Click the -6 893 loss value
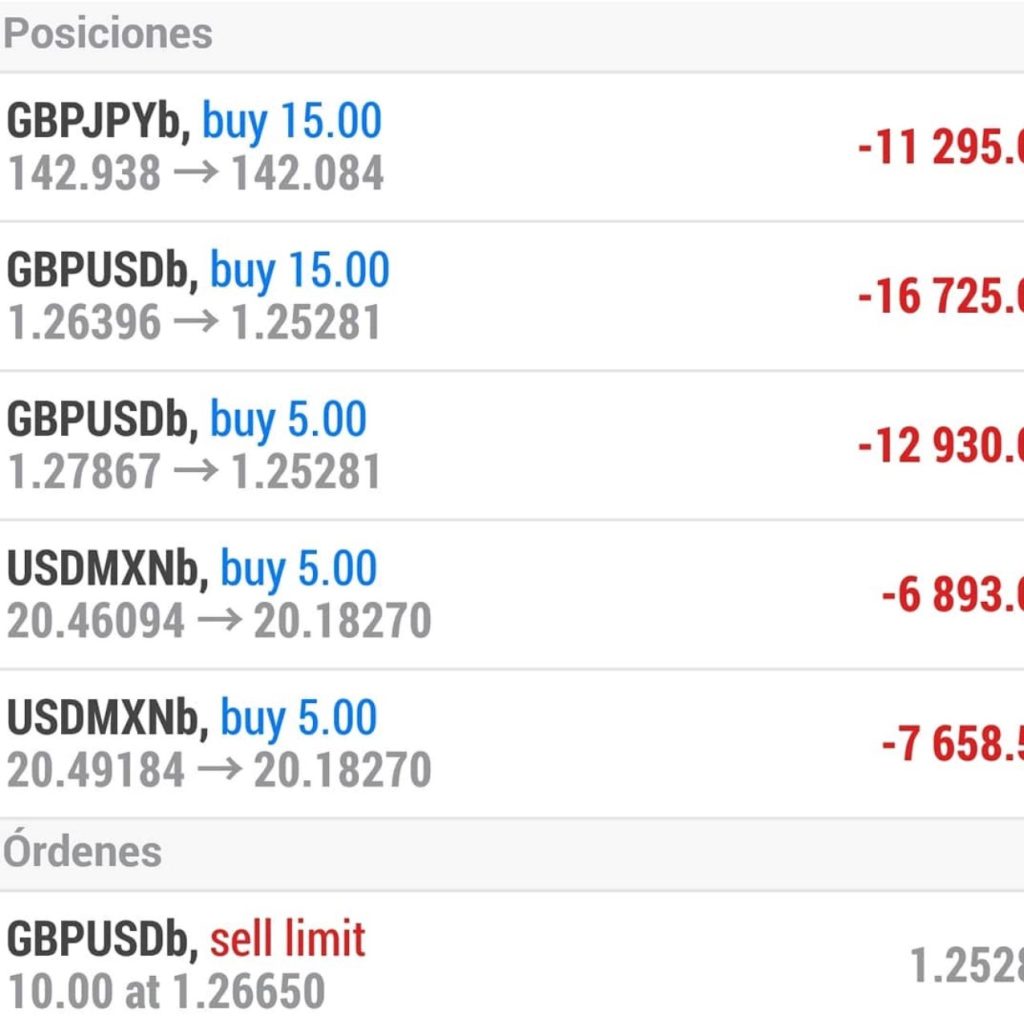The width and height of the screenshot is (1024, 1020). point(952,595)
